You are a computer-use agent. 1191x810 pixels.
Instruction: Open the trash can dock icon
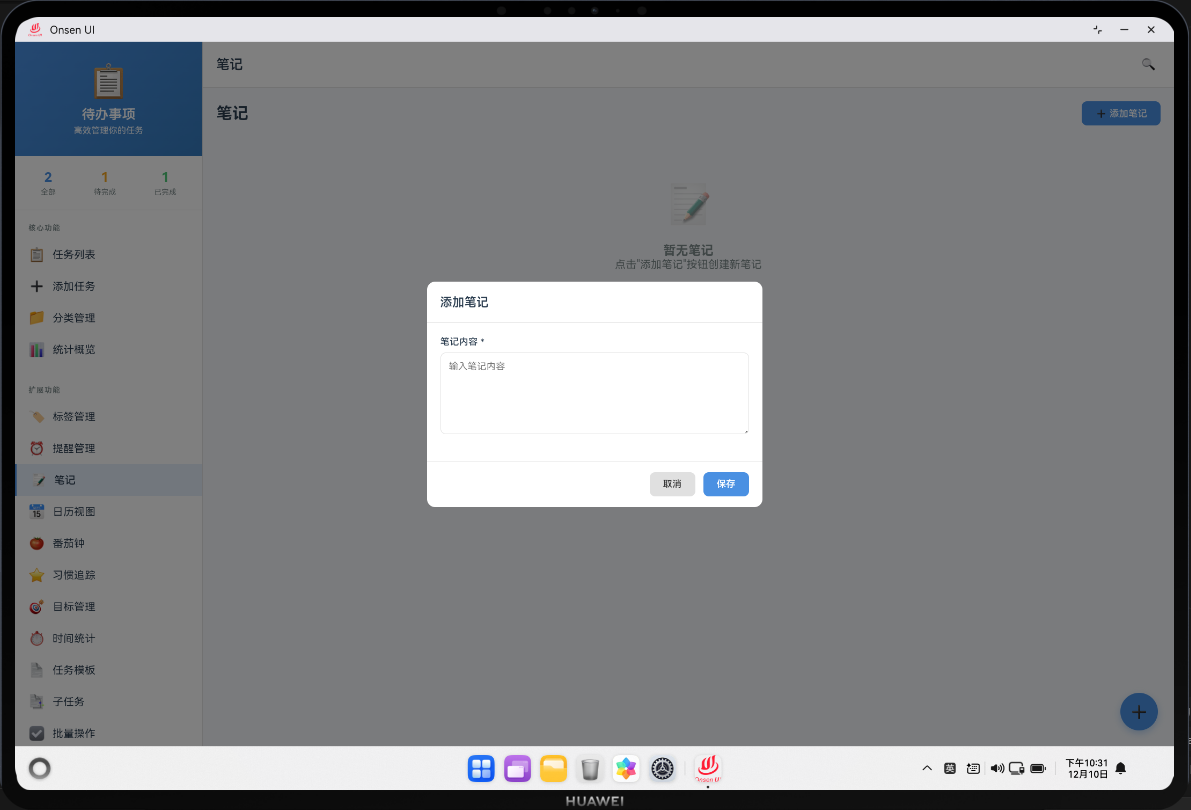click(x=589, y=769)
